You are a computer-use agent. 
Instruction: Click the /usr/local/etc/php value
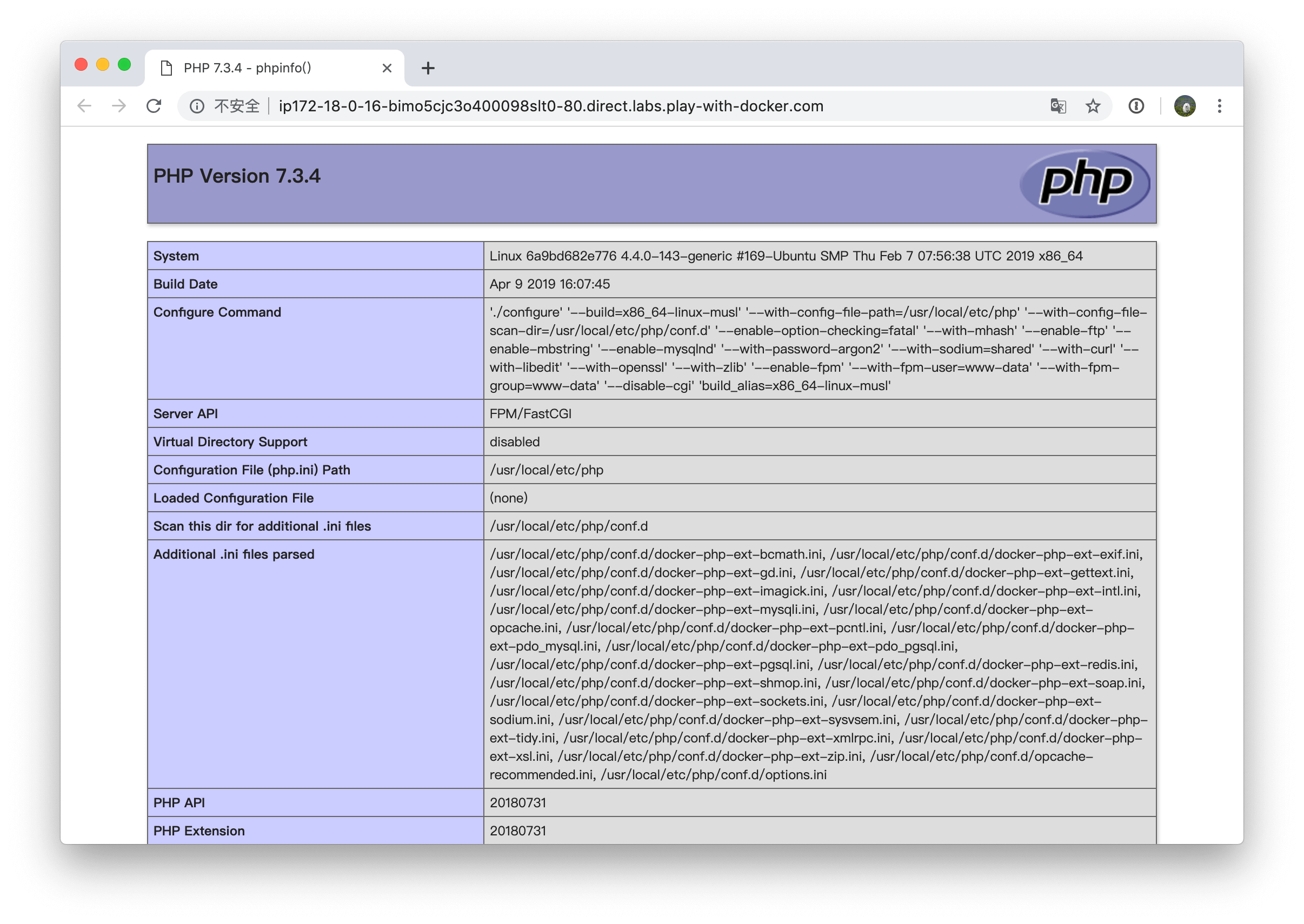coord(547,470)
